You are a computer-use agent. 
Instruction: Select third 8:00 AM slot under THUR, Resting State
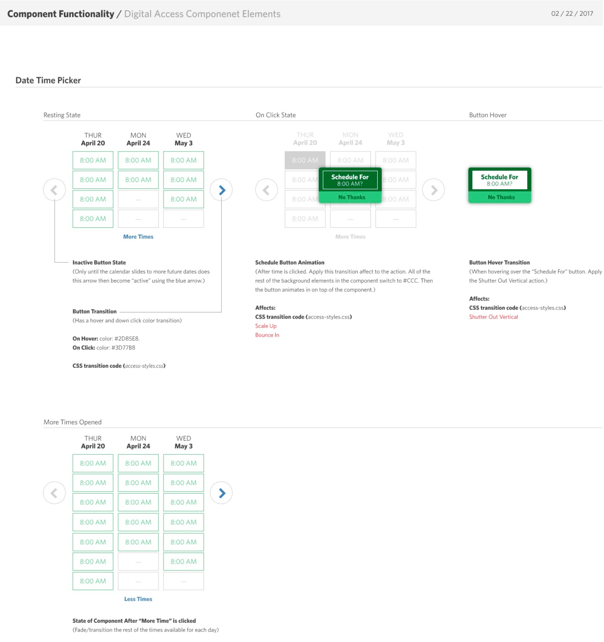coord(93,199)
